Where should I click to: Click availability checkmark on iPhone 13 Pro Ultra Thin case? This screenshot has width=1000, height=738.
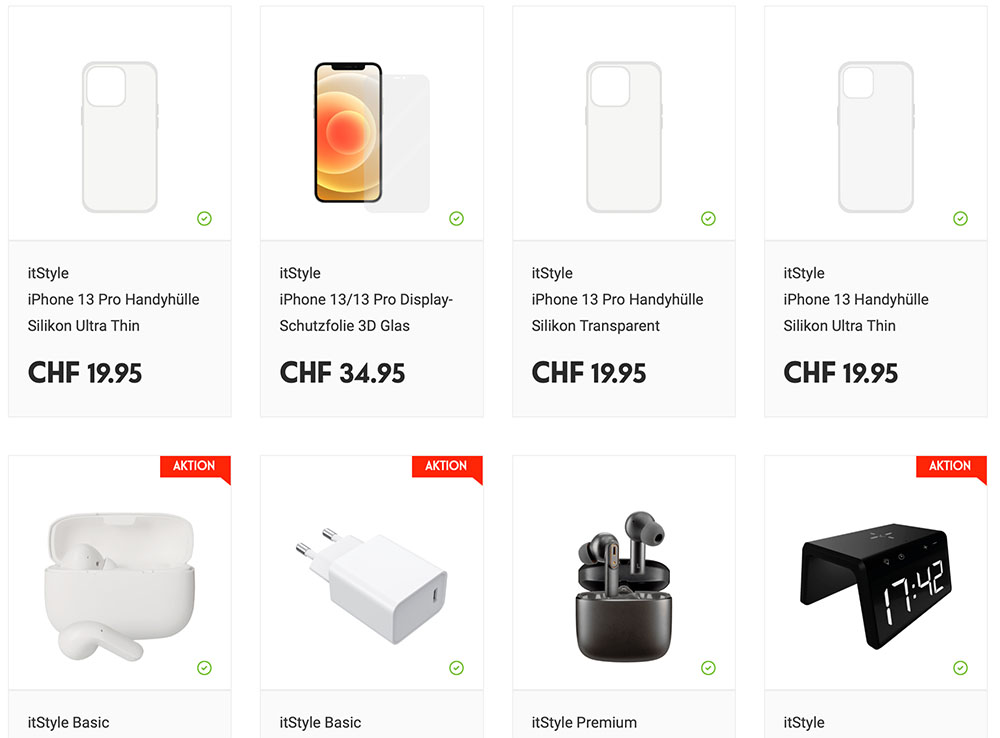(x=204, y=219)
